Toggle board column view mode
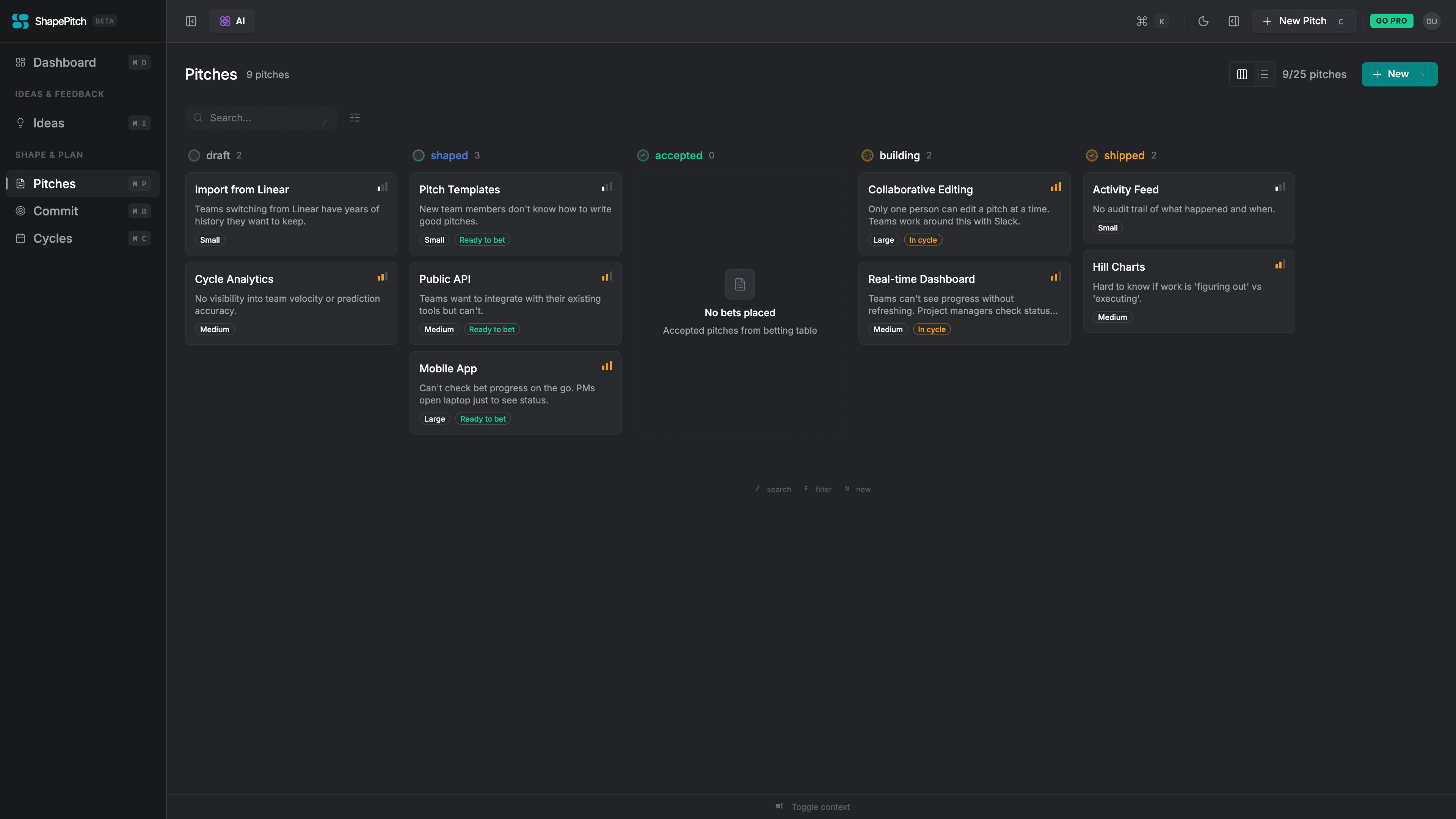1456x819 pixels. click(x=1243, y=74)
